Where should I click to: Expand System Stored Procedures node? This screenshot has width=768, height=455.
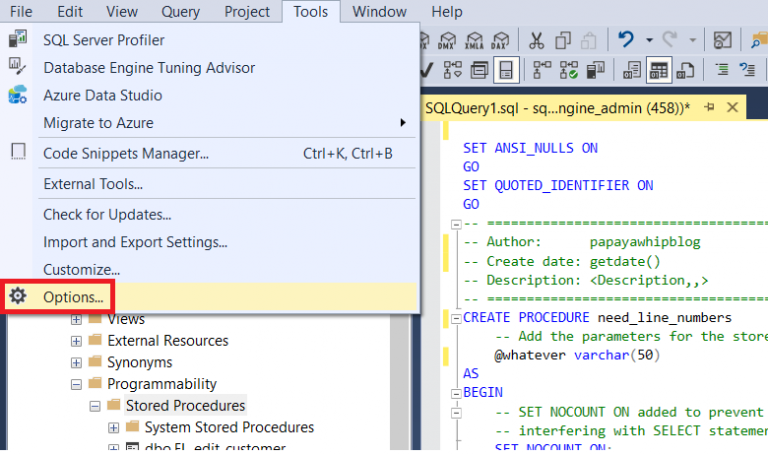point(113,428)
